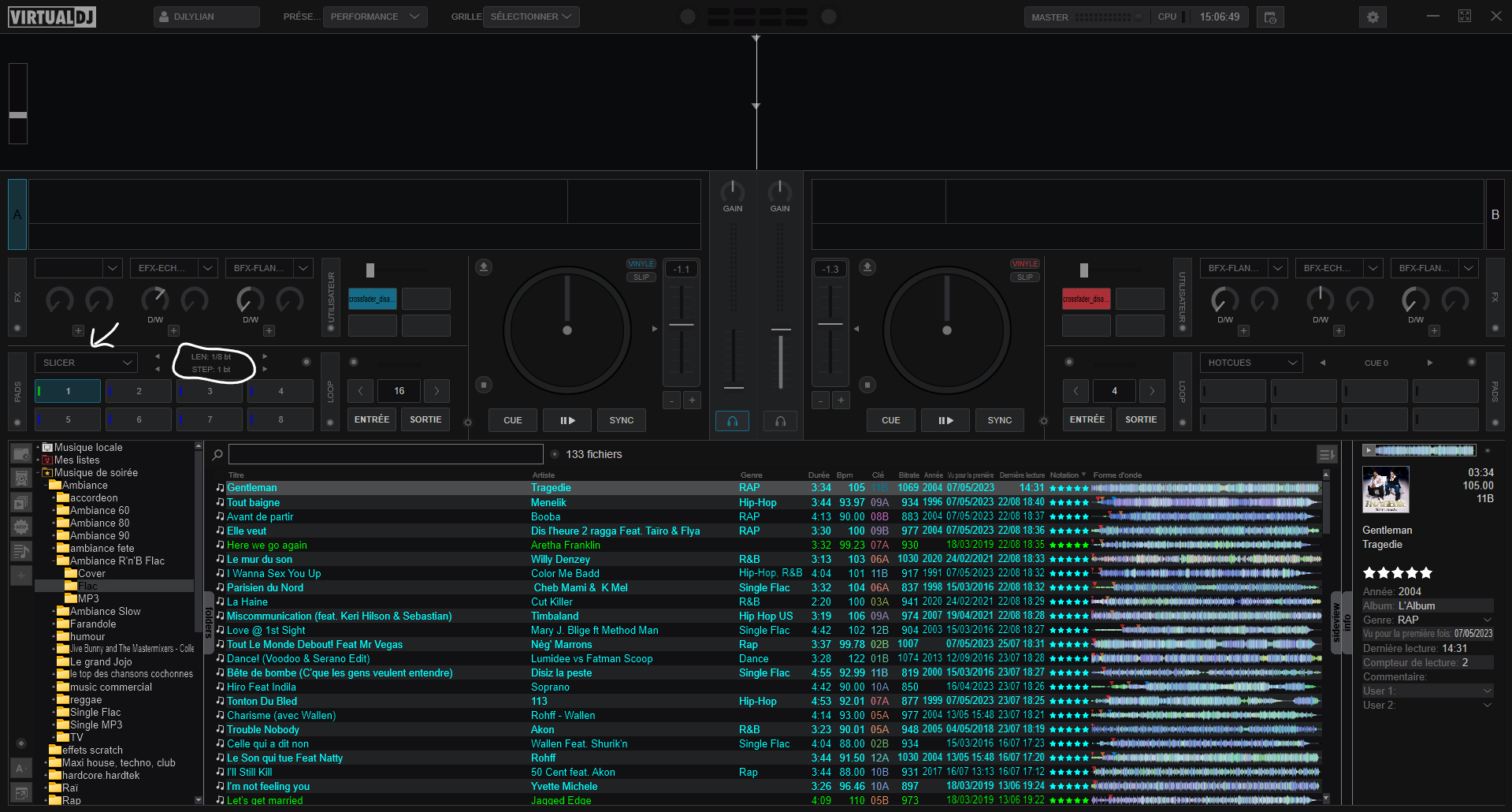Click deck B's play/pause button
This screenshot has height=812, width=1512.
[x=945, y=420]
